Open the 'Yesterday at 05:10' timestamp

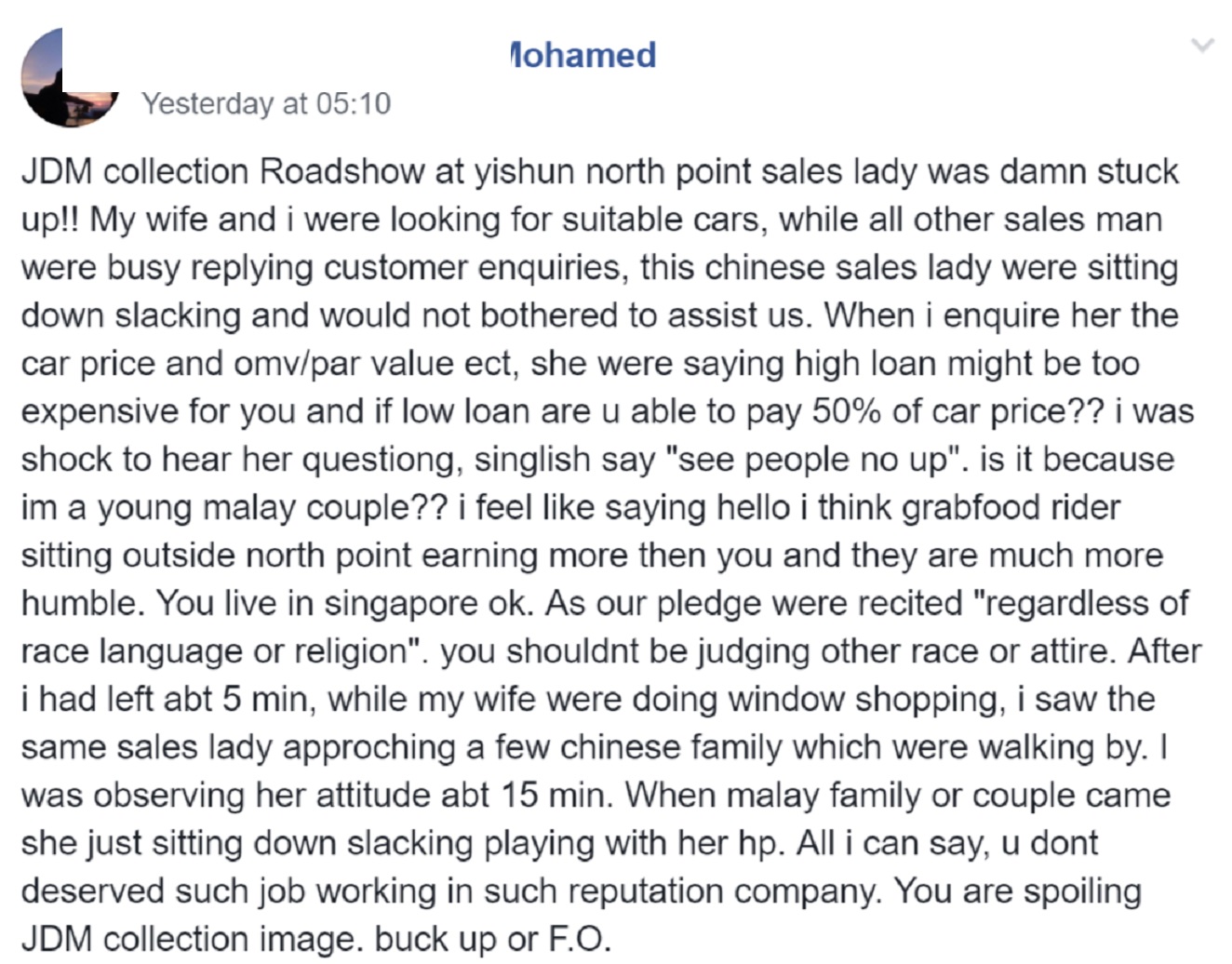coord(266,103)
